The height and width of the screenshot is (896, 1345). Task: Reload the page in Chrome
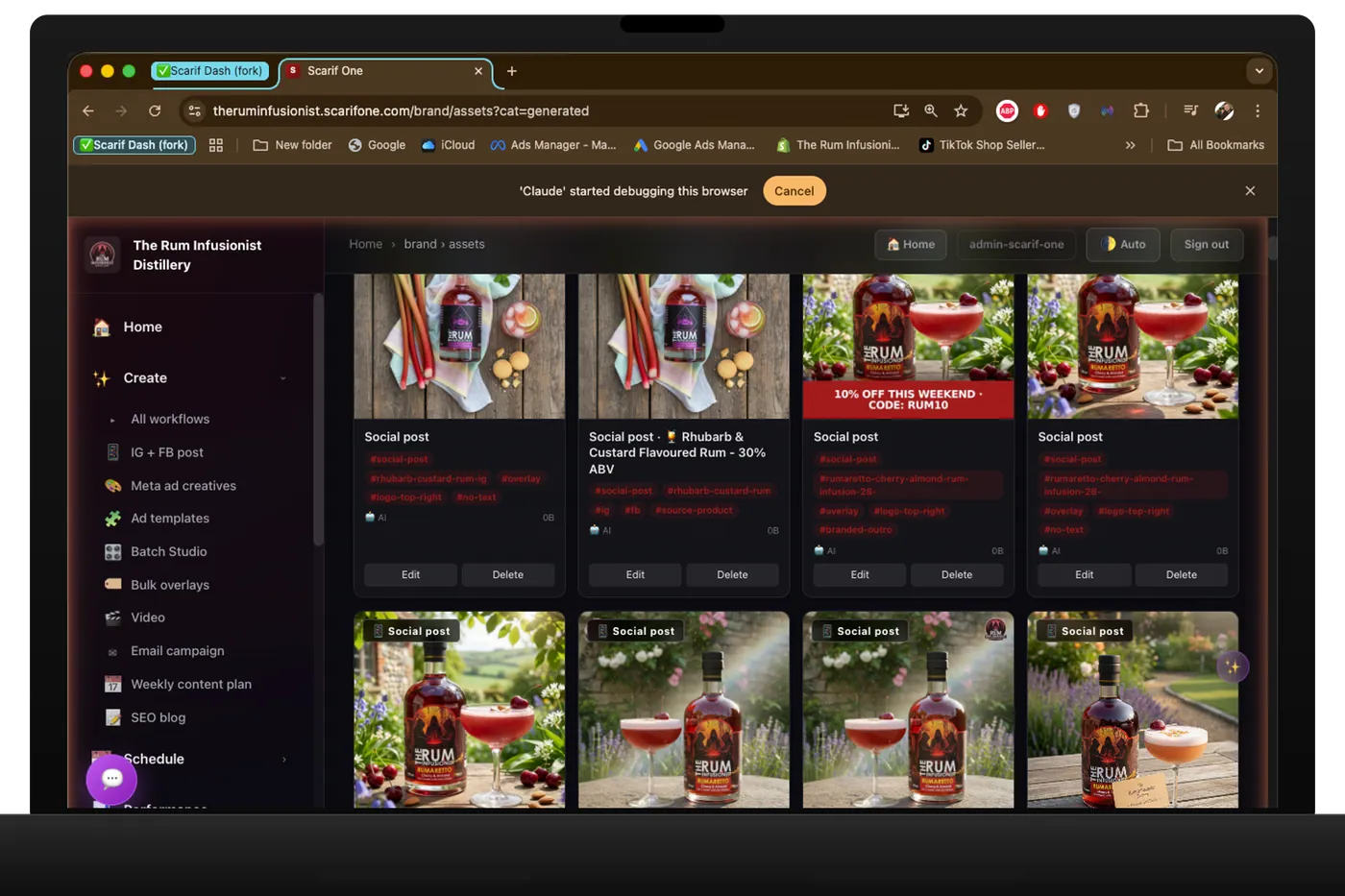pos(155,111)
